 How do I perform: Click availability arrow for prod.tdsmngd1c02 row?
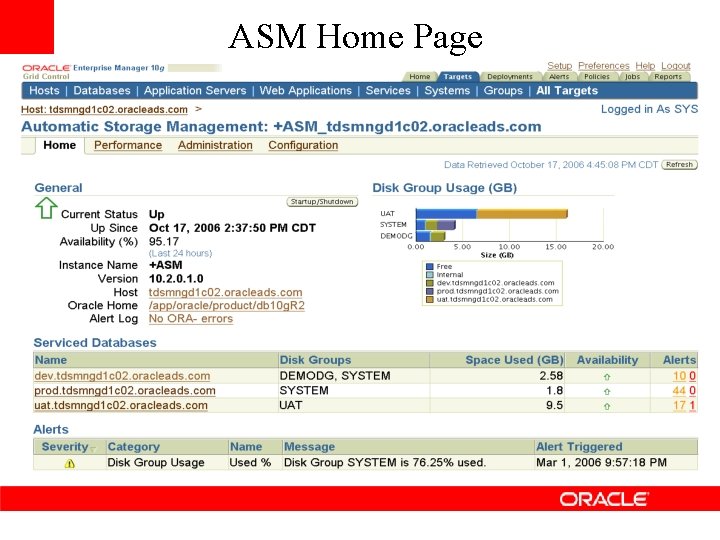tap(607, 392)
